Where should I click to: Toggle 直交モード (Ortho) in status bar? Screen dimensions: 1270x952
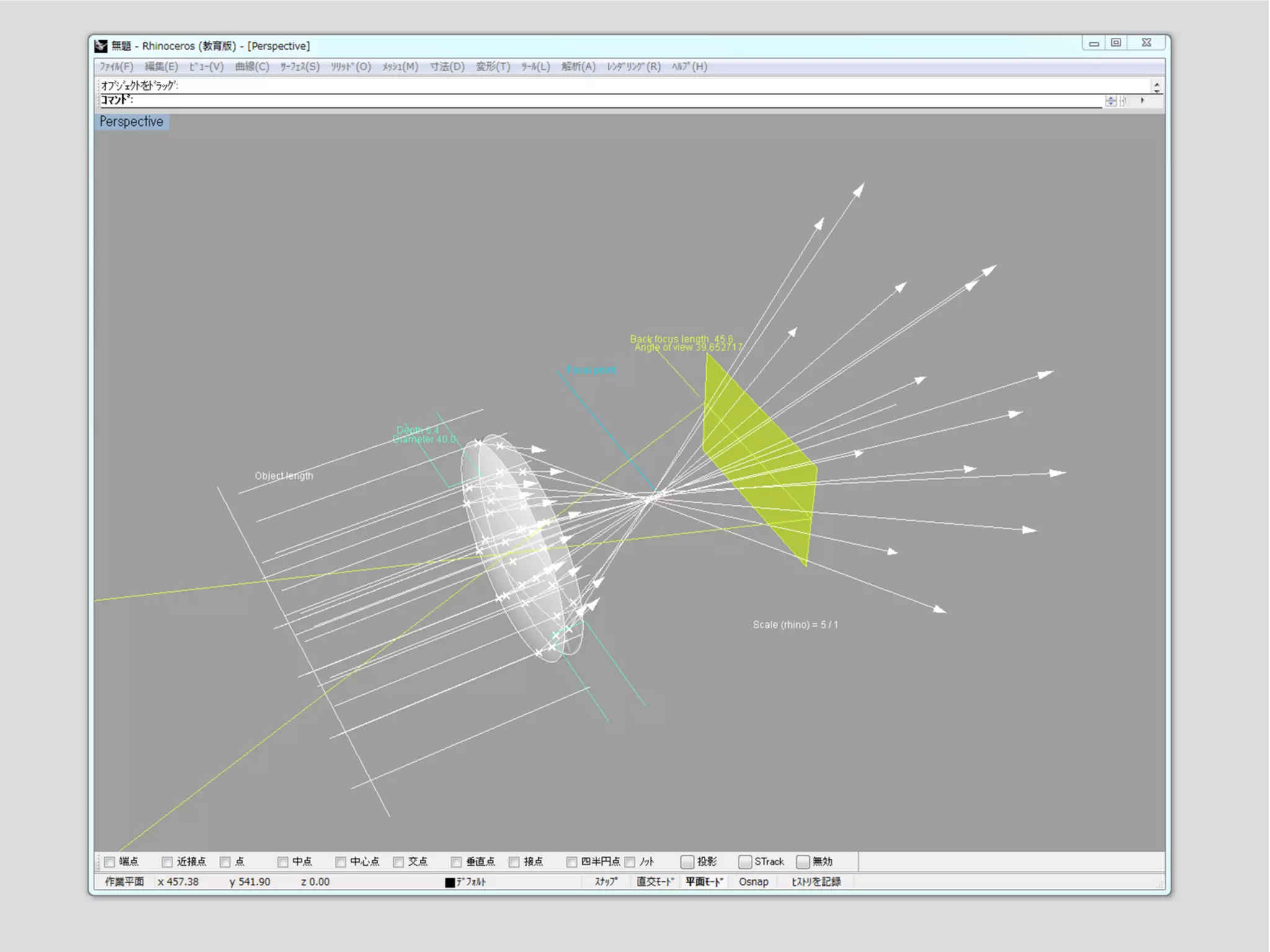[x=655, y=881]
